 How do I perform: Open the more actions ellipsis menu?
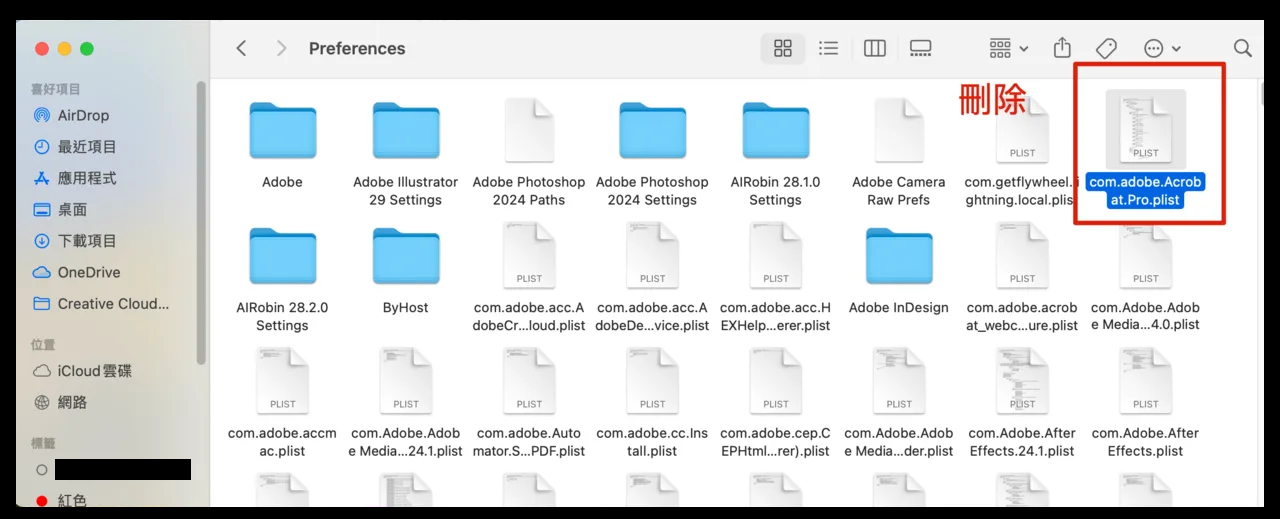tap(1162, 48)
